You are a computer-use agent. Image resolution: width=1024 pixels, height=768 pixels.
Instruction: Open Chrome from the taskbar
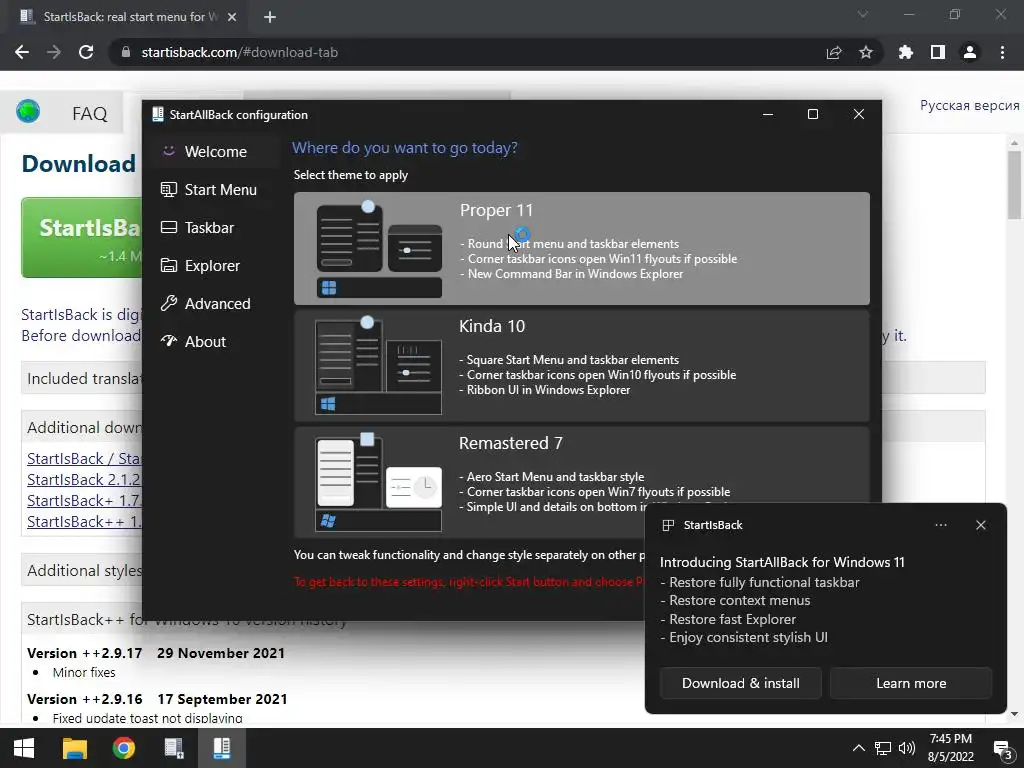tap(123, 748)
